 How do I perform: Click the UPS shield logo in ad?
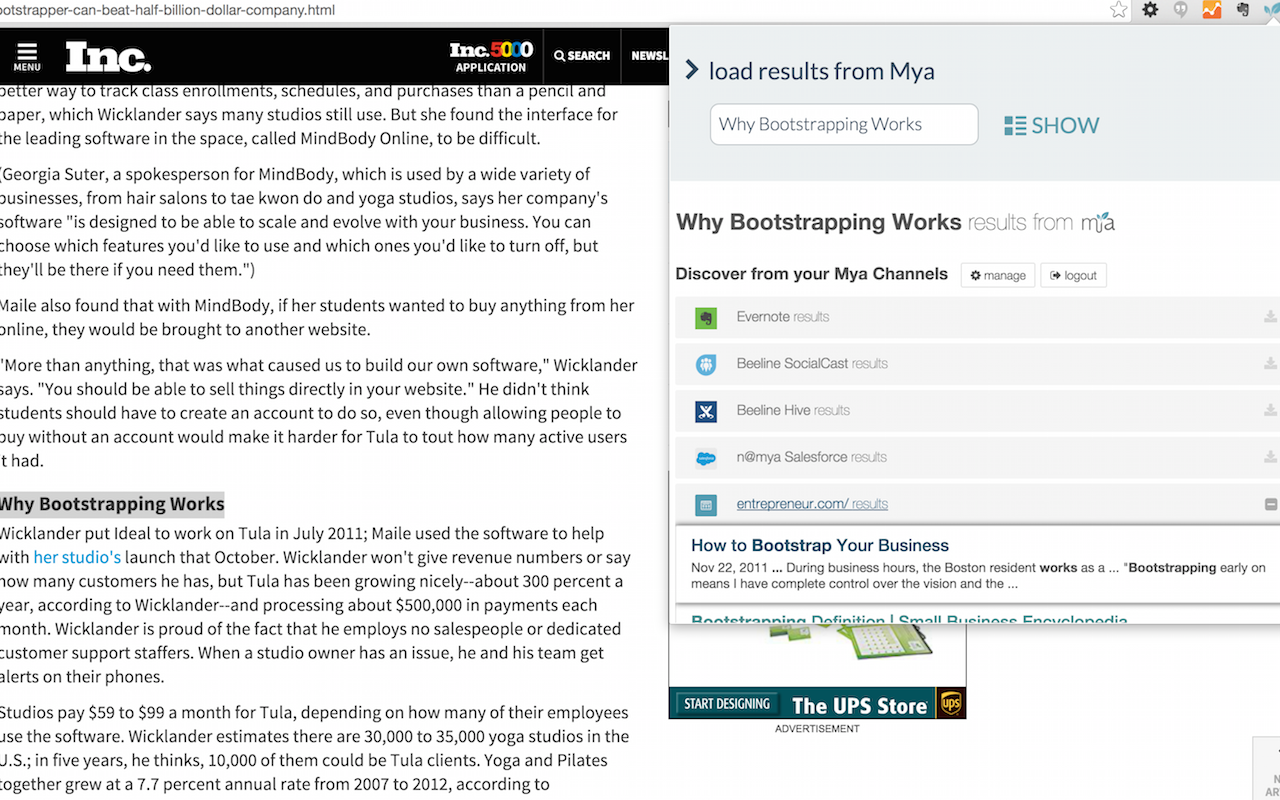pyautogui.click(x=950, y=703)
